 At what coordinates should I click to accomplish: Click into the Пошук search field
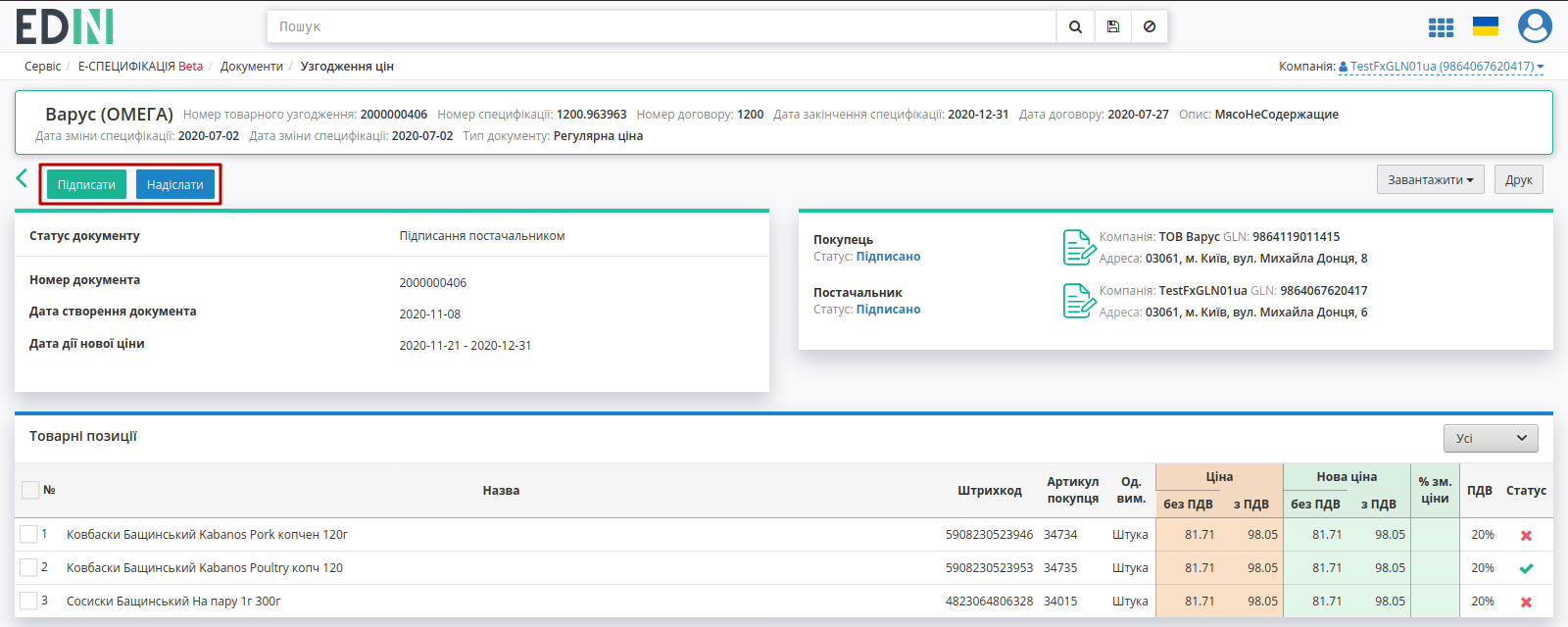661,26
